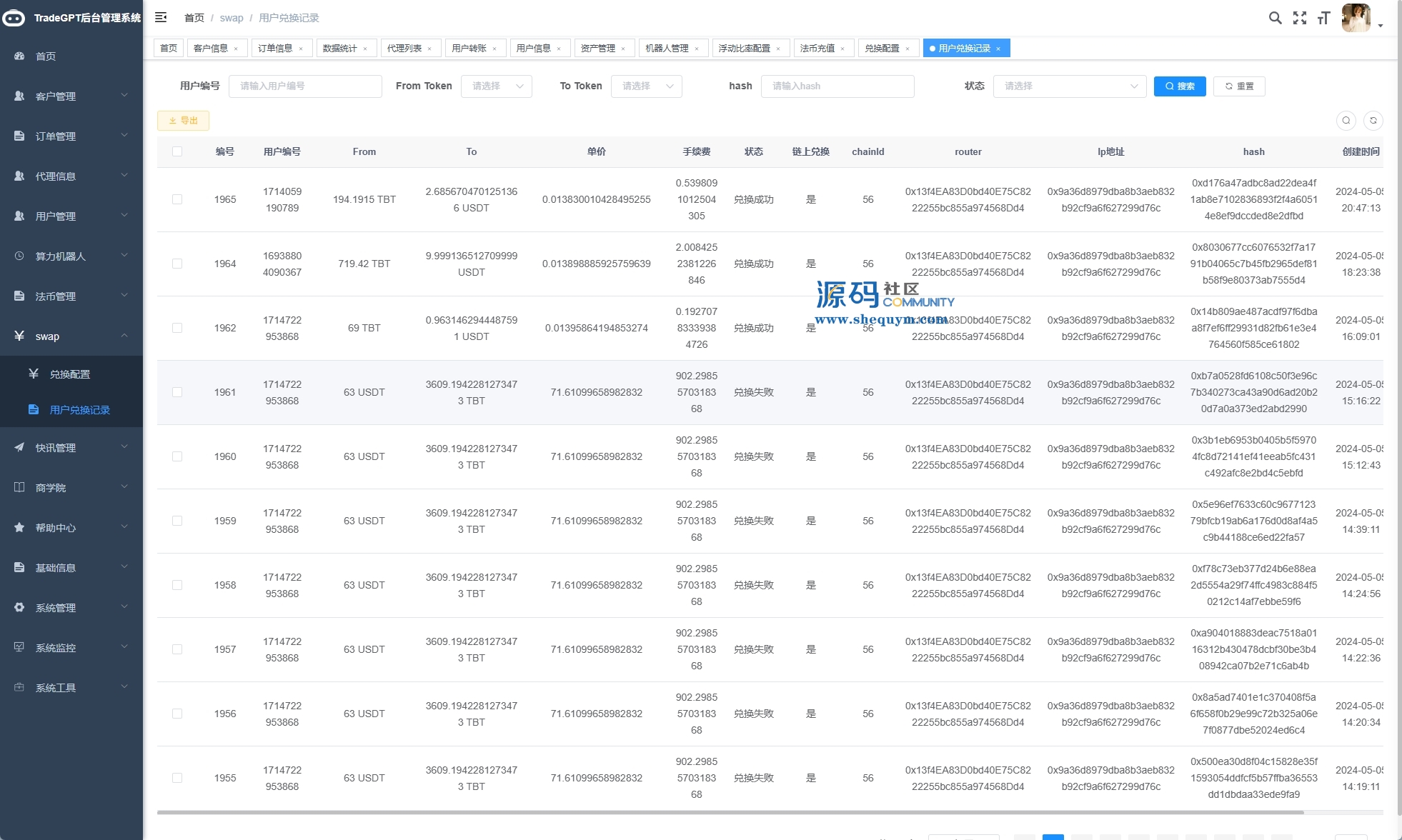Hide search panel with round magnifier icon

pos(1346,120)
